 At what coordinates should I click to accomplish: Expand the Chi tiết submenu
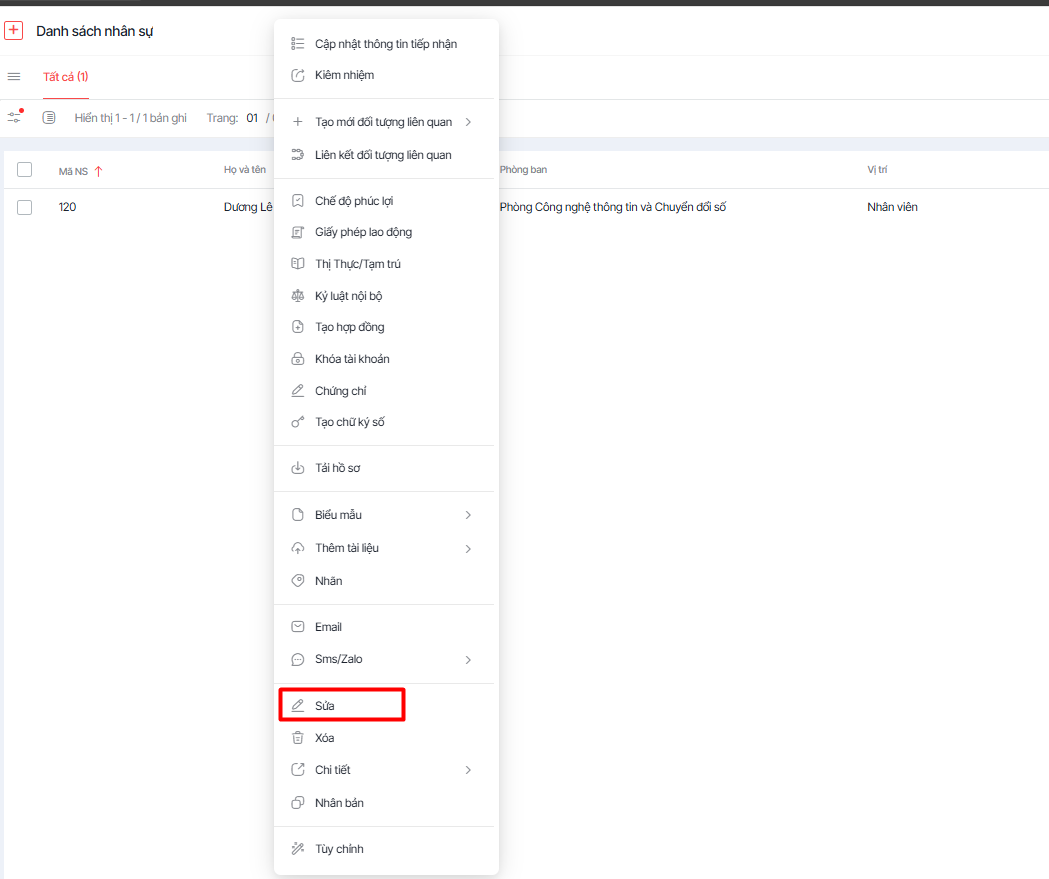coord(468,770)
